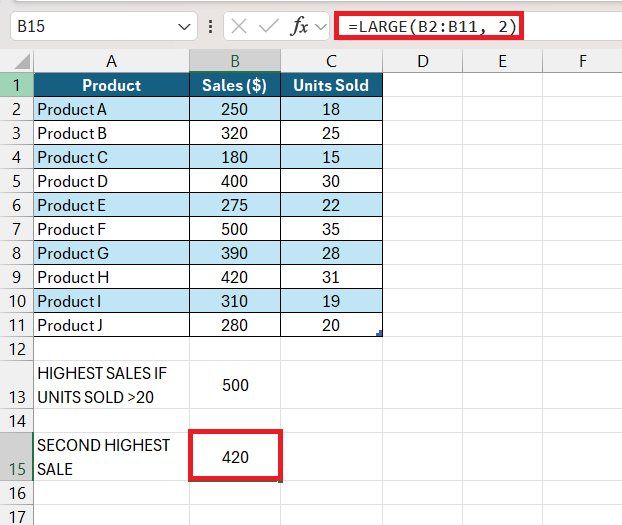Click the Select All corner triangle
Viewport: 622px width, 525px height.
23,62
